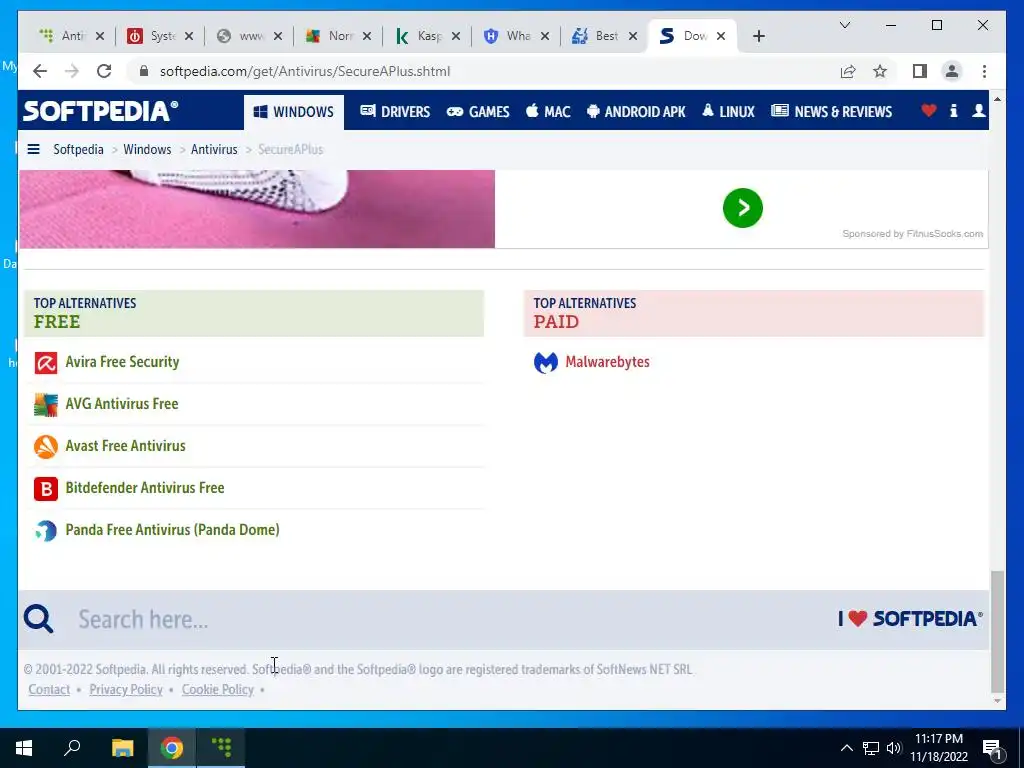This screenshot has height=768, width=1024.
Task: Open the Android APK category
Action: click(636, 112)
